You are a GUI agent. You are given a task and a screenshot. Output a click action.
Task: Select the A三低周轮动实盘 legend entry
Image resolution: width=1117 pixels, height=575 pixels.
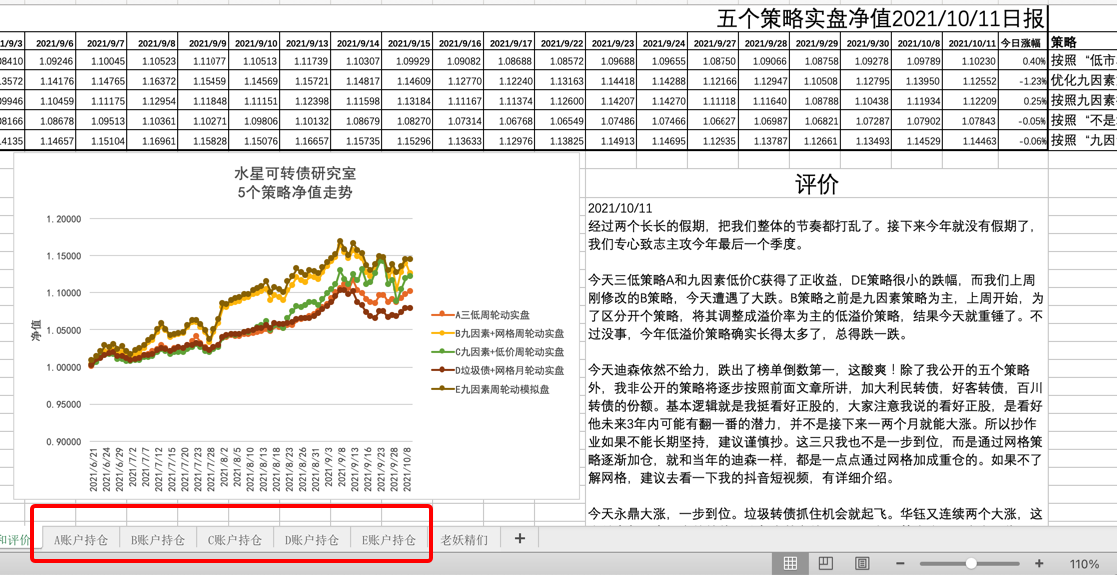click(492, 315)
